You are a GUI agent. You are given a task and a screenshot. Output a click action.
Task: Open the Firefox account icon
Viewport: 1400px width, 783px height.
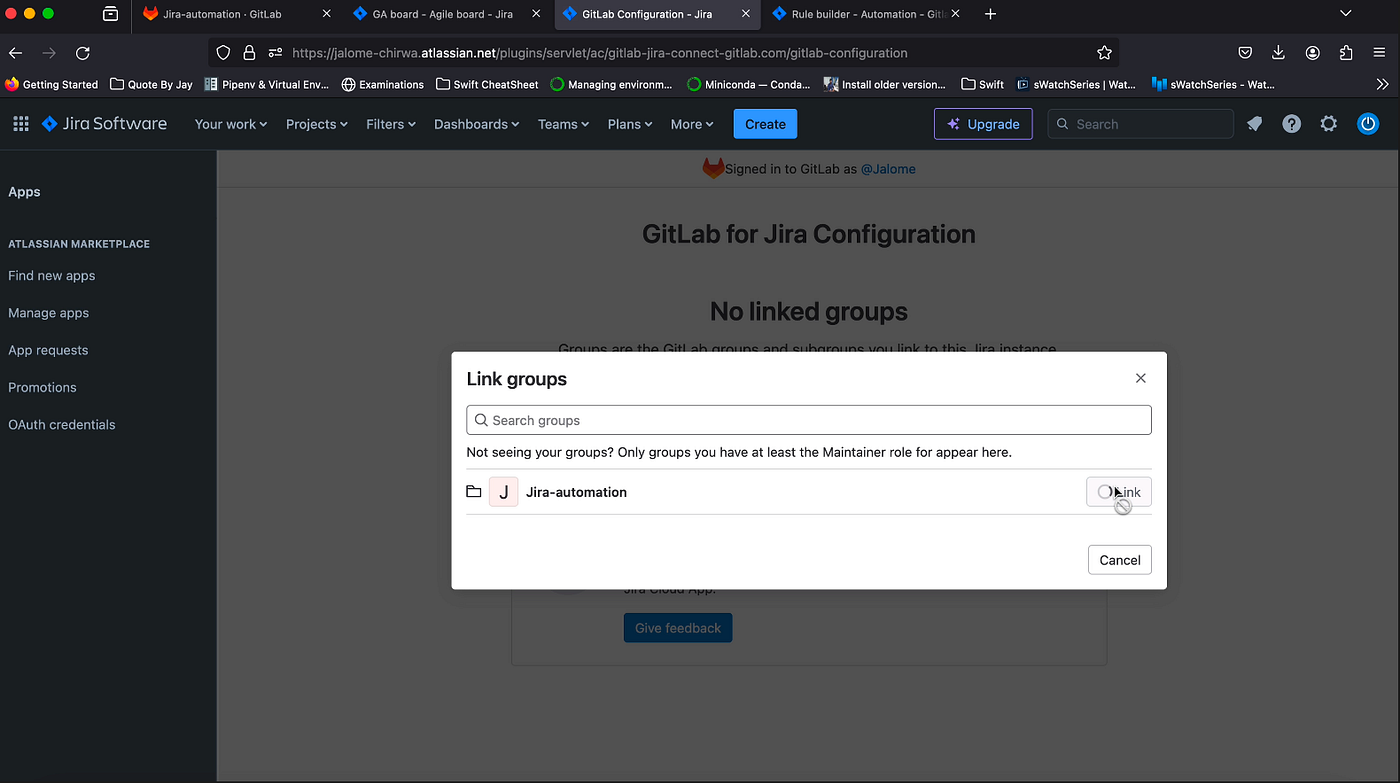tap(1312, 53)
